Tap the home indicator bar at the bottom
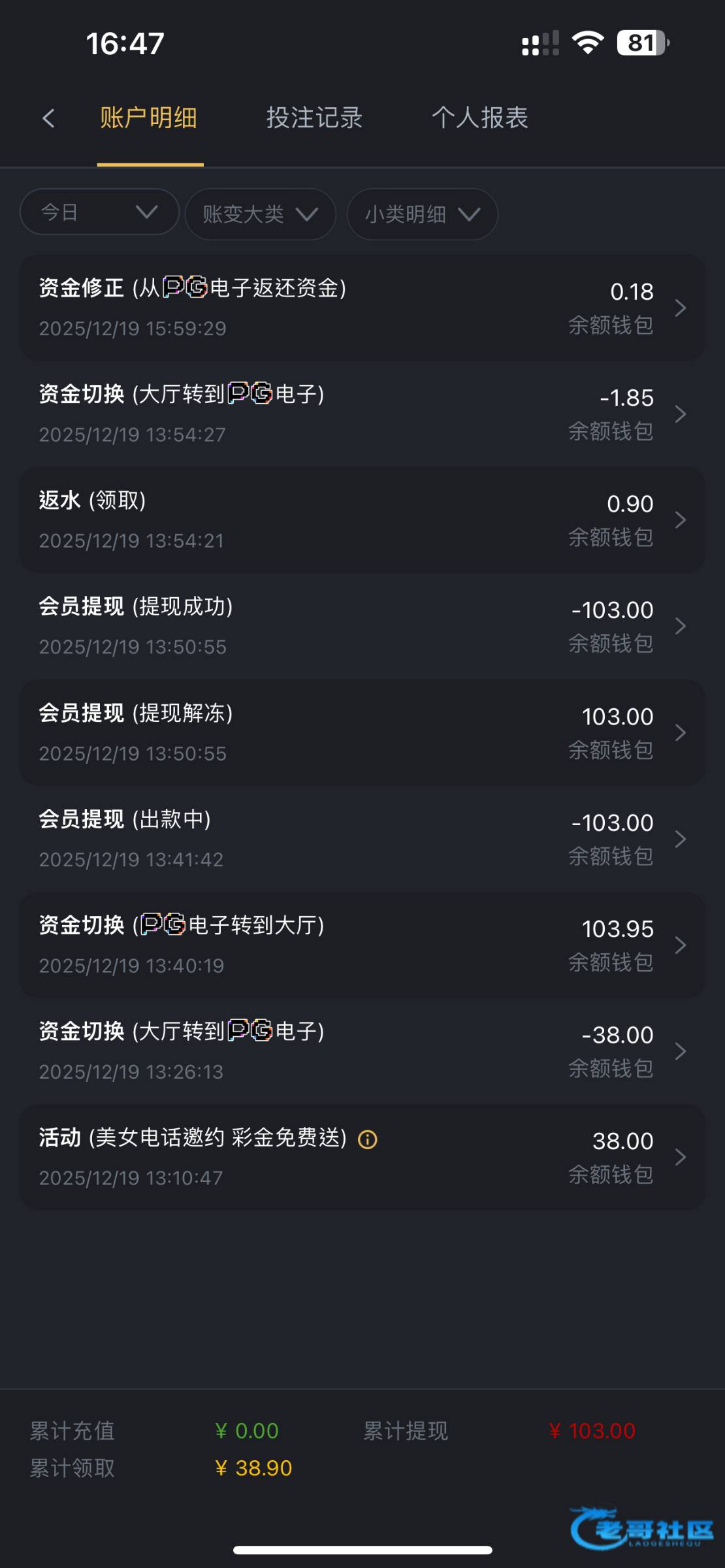Image resolution: width=725 pixels, height=1568 pixels. pyautogui.click(x=362, y=1550)
